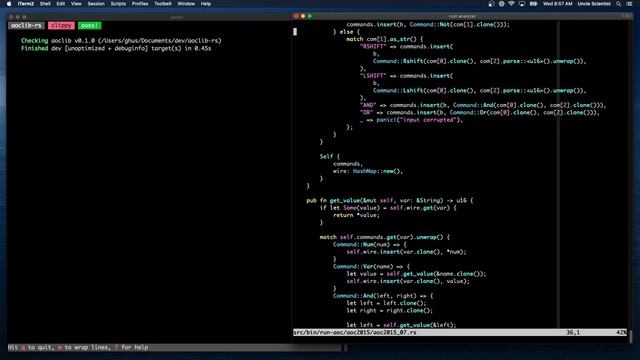Click the circular status icon left of Wi-Fi
Image resolution: width=640 pixels, height=360 pixels.
[501, 4]
